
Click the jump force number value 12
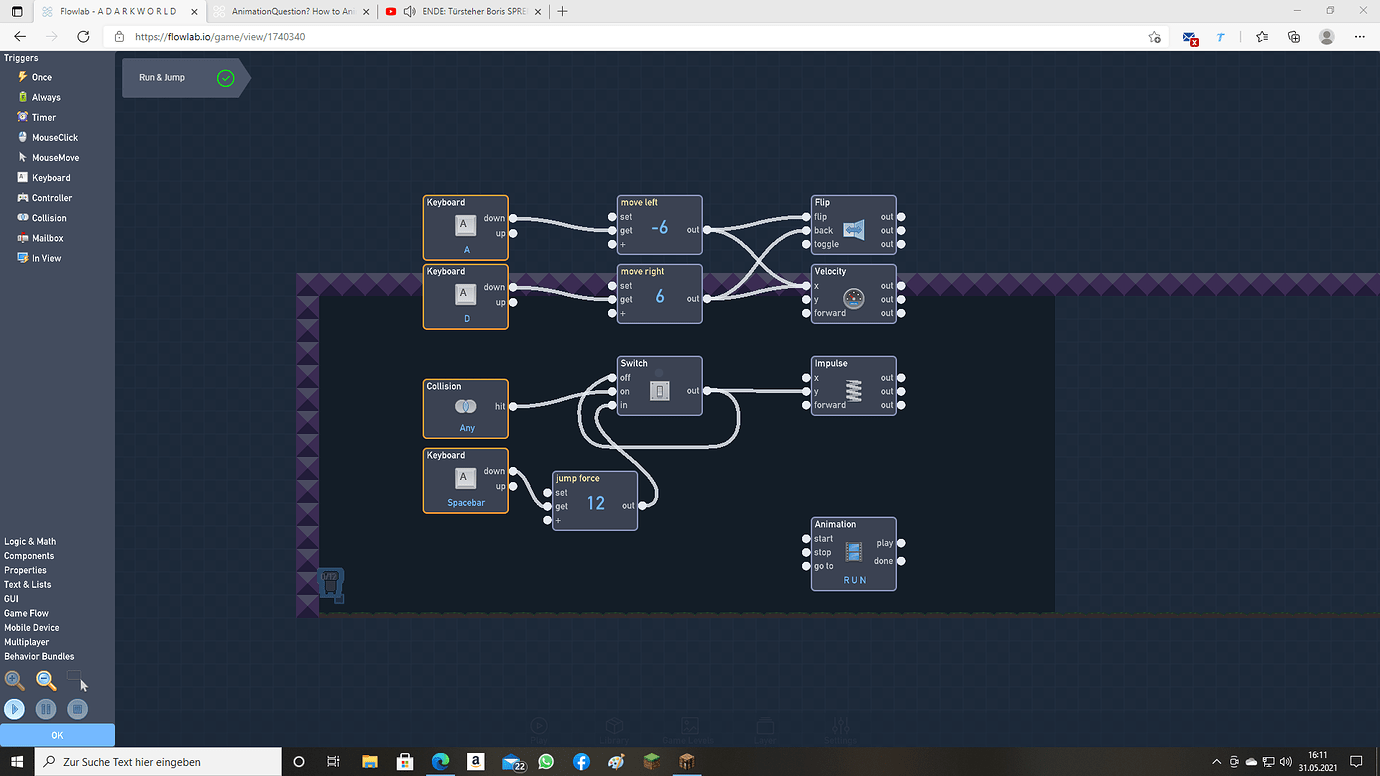click(596, 503)
